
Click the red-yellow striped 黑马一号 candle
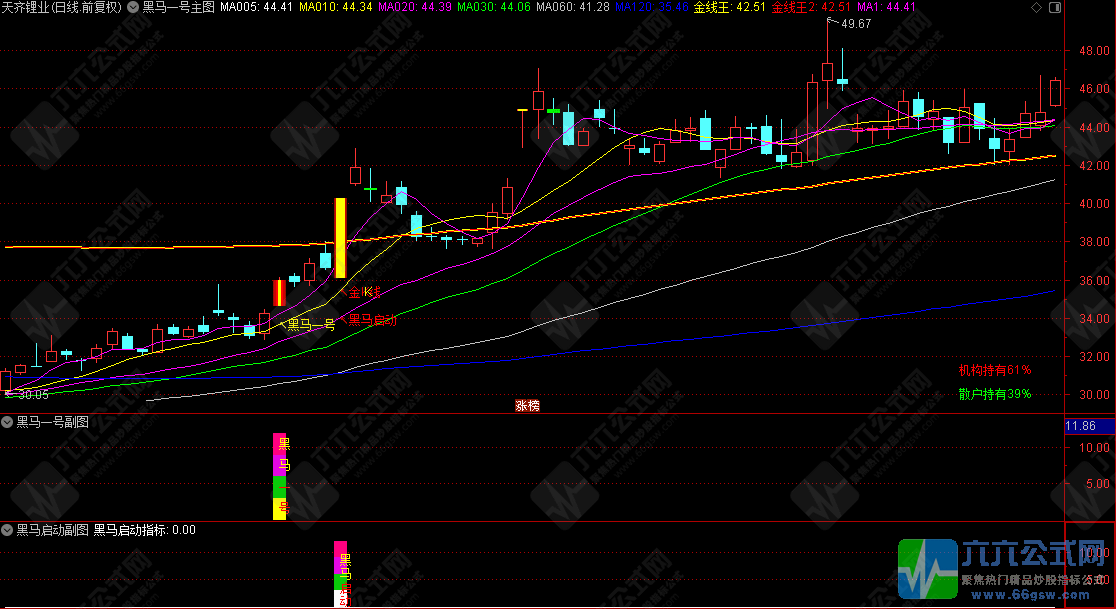point(280,292)
